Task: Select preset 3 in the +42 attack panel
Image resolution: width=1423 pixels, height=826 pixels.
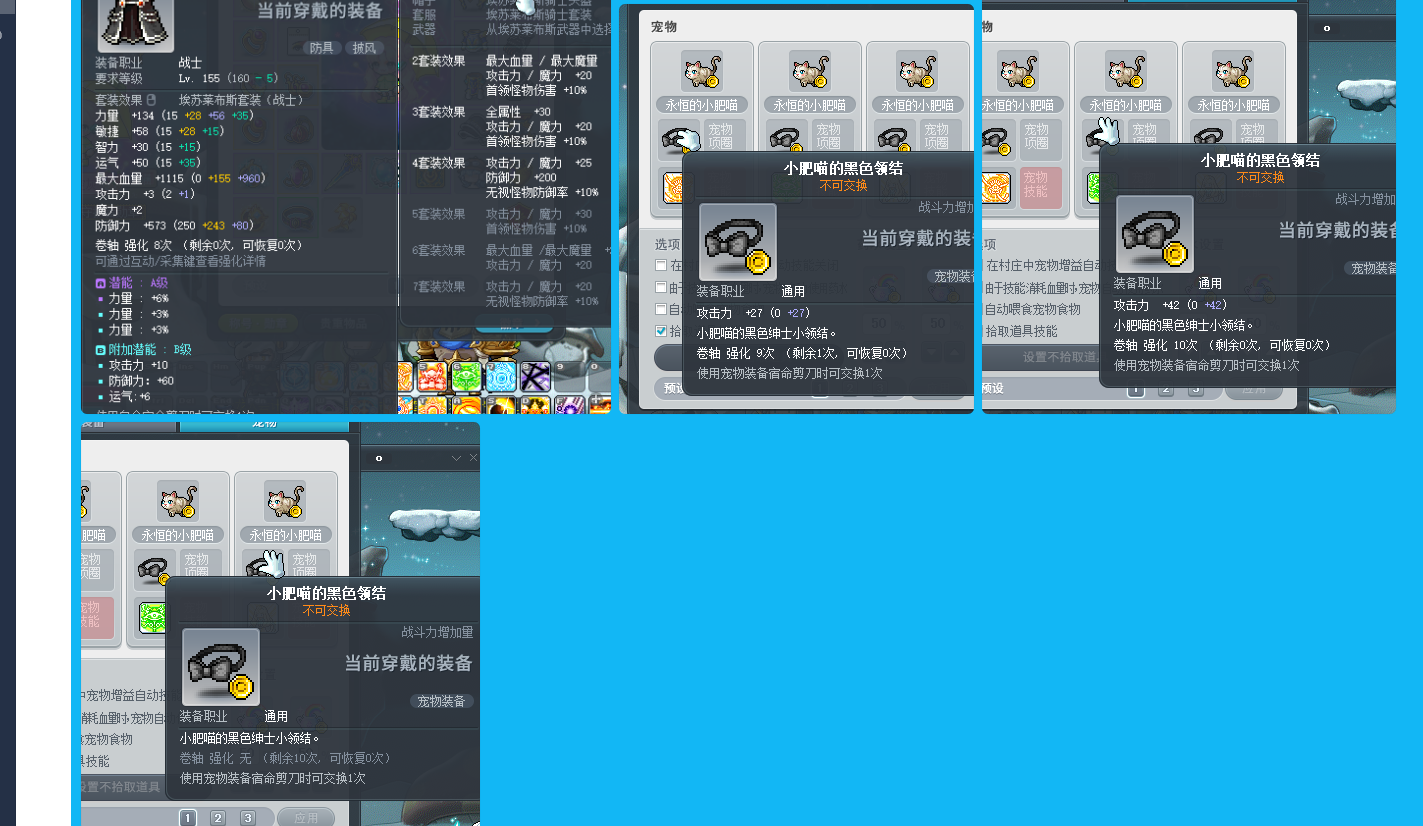Action: (x=1196, y=389)
